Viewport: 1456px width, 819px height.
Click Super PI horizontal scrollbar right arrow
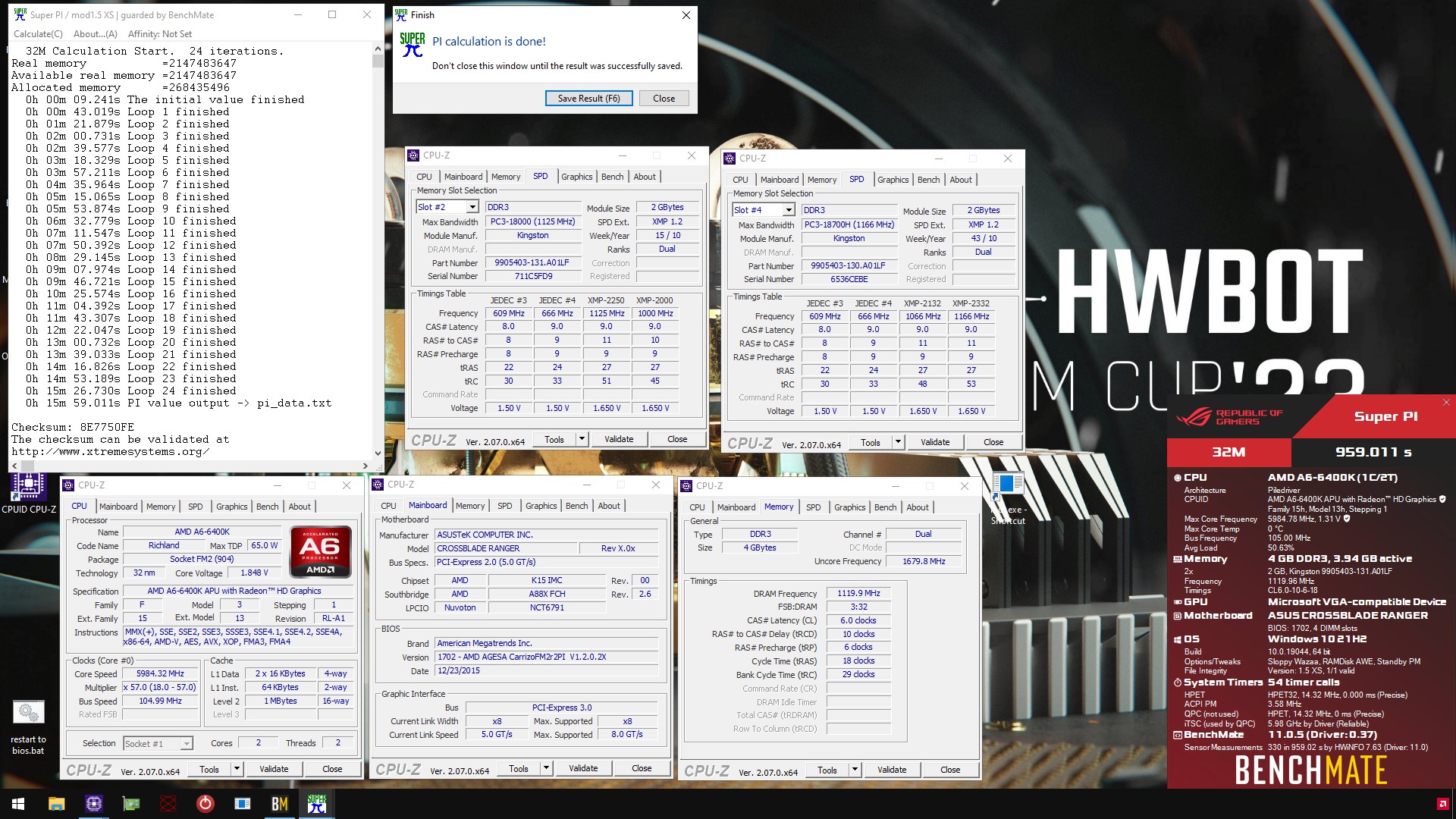pyautogui.click(x=366, y=466)
